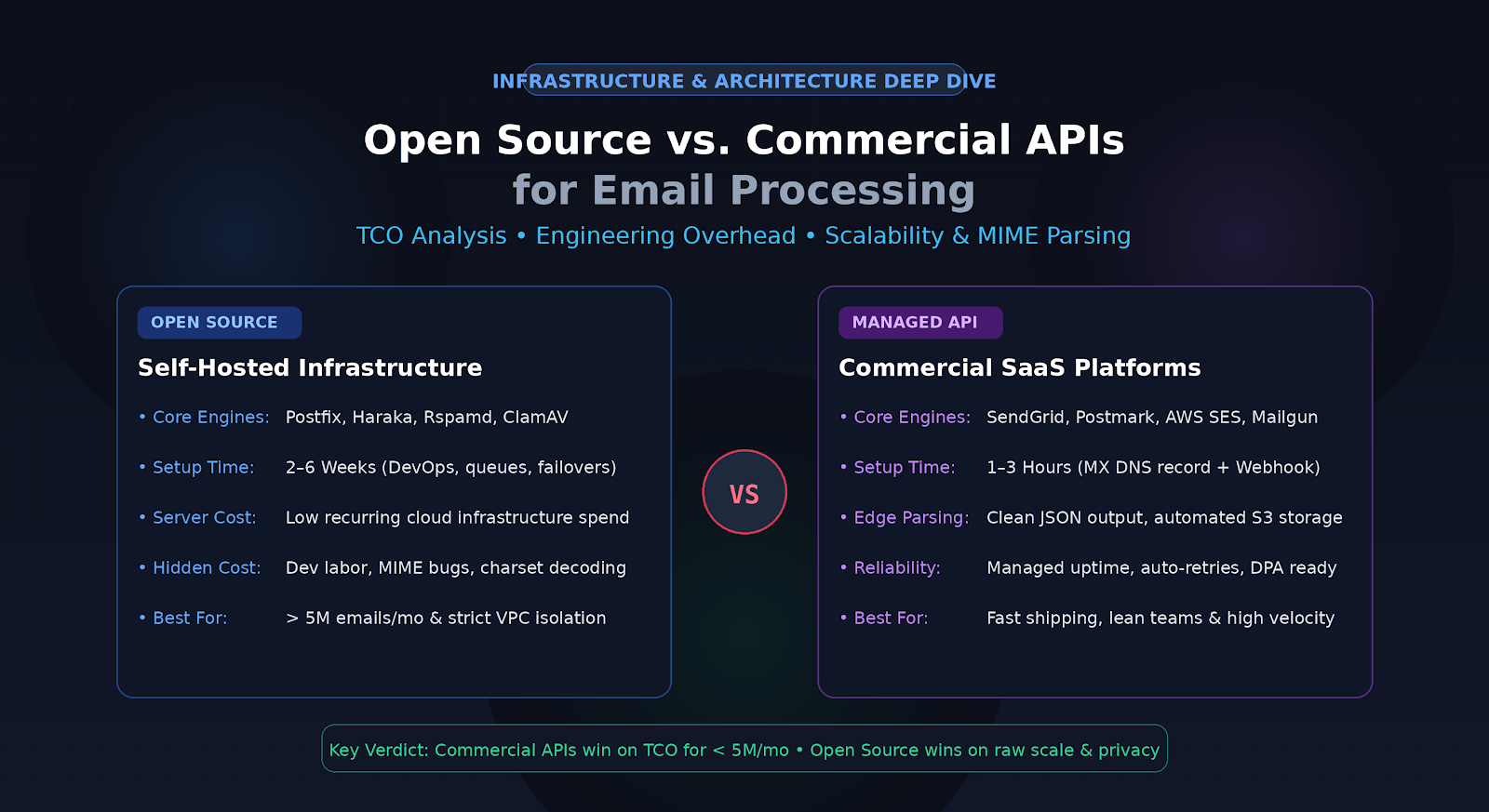Click 'Core Engines:' label in Managed API card

coord(912,417)
